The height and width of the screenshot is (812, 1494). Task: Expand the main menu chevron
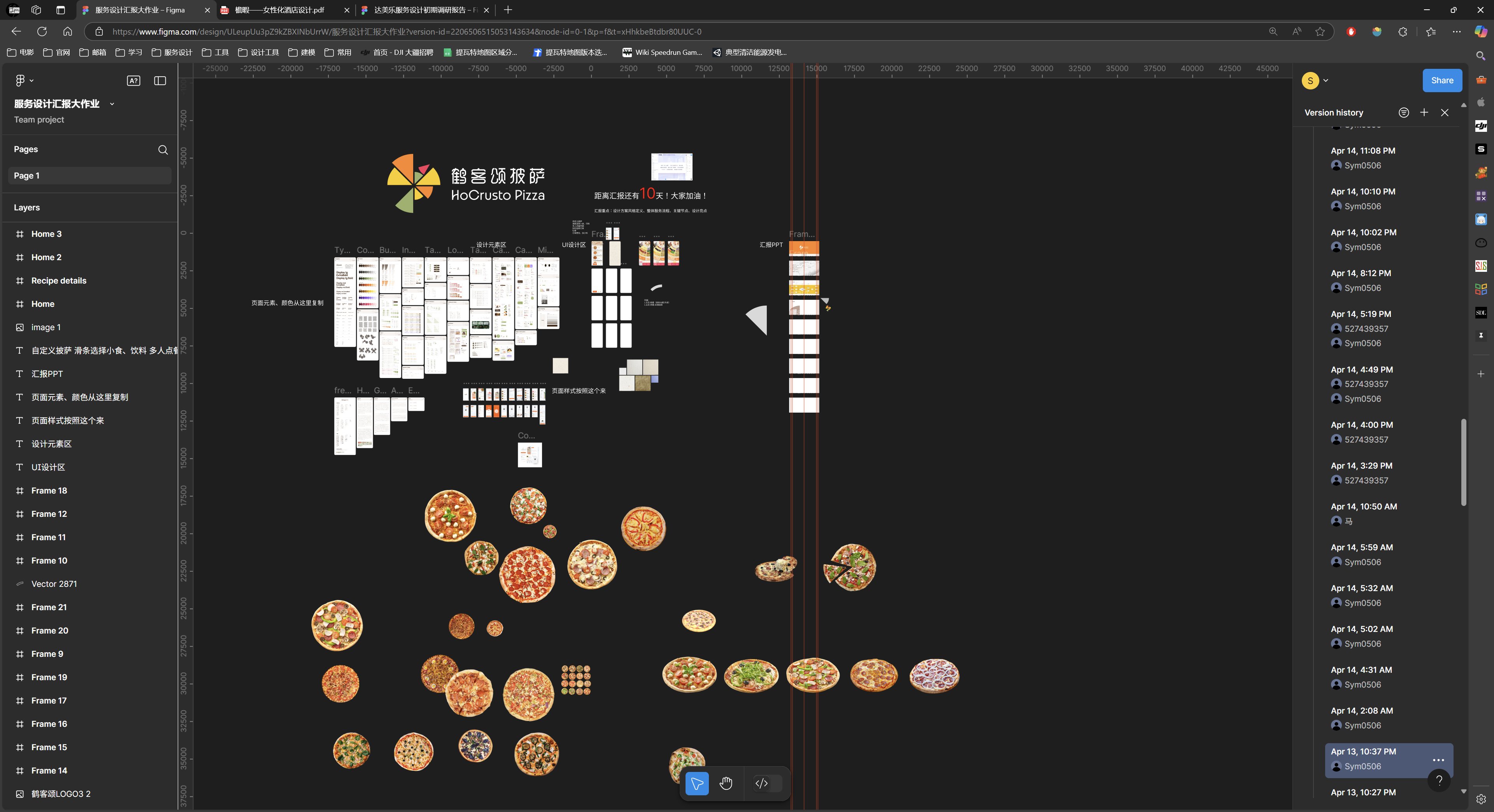point(31,80)
